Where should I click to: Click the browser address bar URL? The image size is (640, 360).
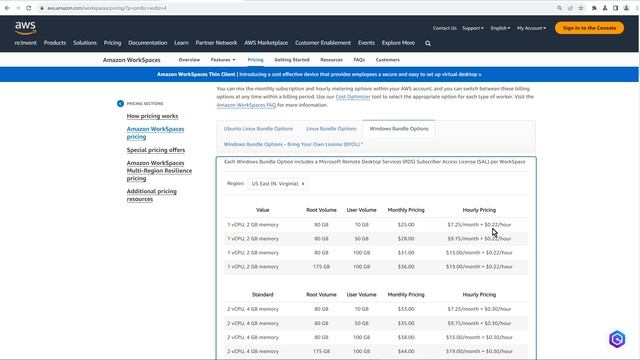click(x=107, y=8)
